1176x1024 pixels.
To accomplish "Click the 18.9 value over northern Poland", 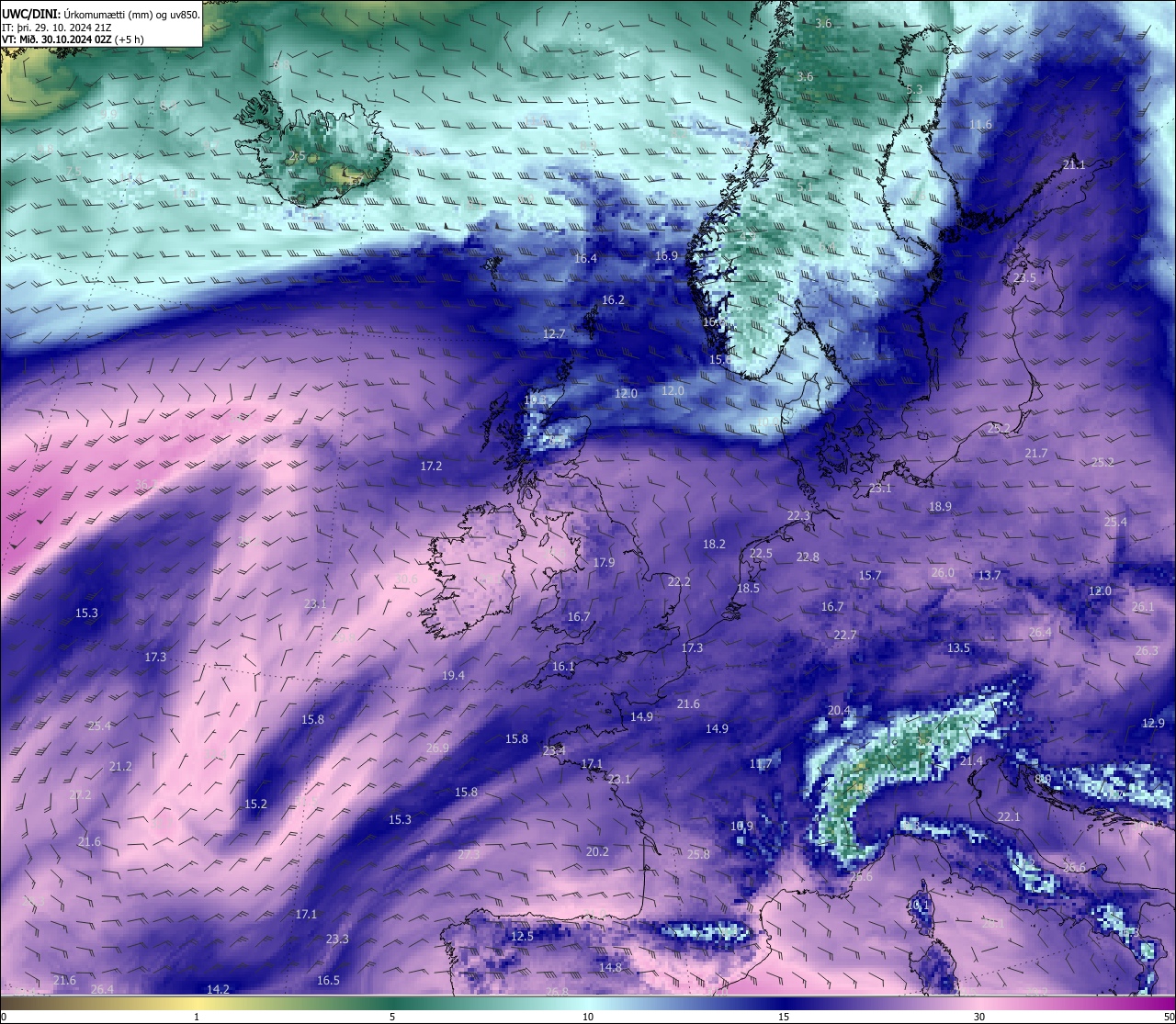I will point(940,506).
